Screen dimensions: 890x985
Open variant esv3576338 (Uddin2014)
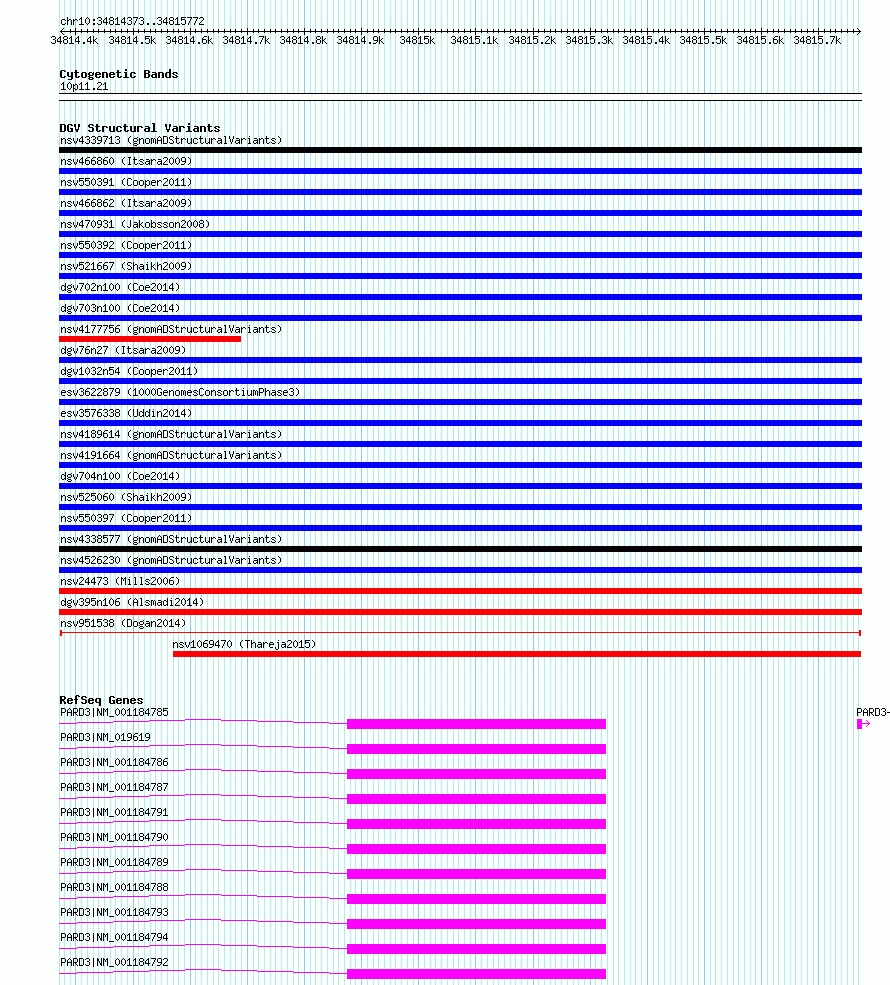126,413
